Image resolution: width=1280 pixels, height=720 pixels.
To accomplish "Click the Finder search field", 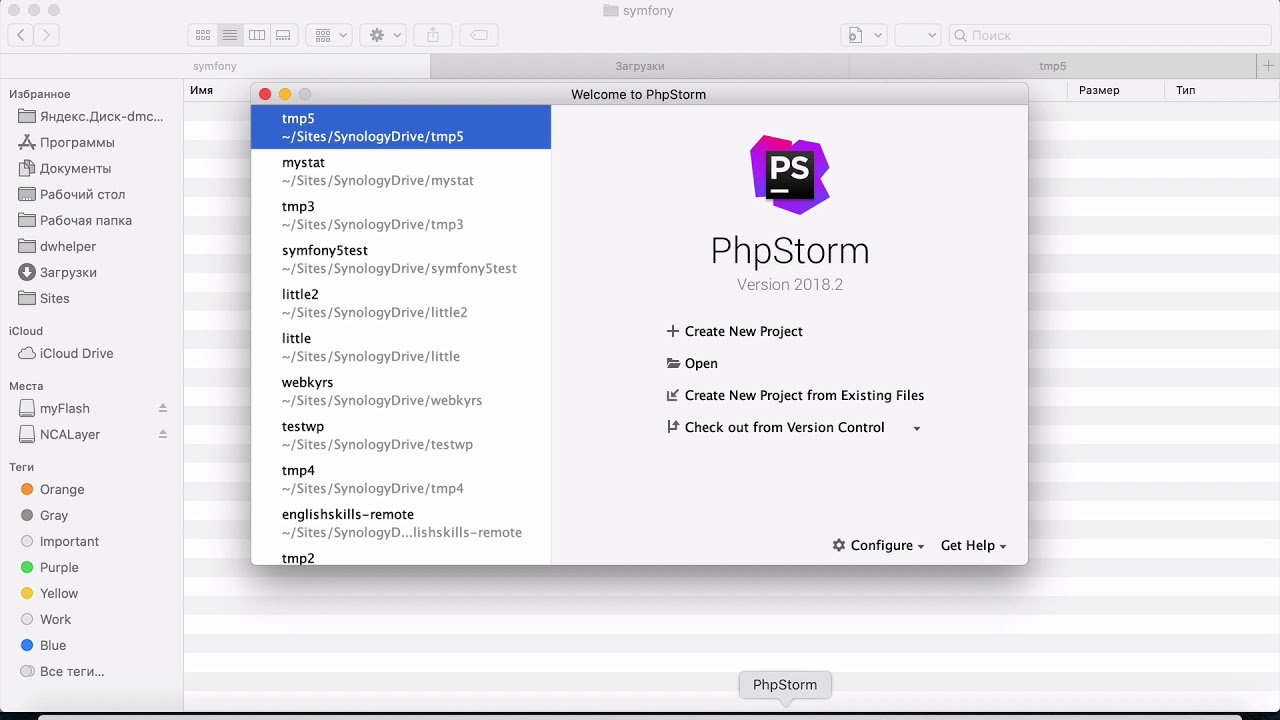I will pos(1108,35).
